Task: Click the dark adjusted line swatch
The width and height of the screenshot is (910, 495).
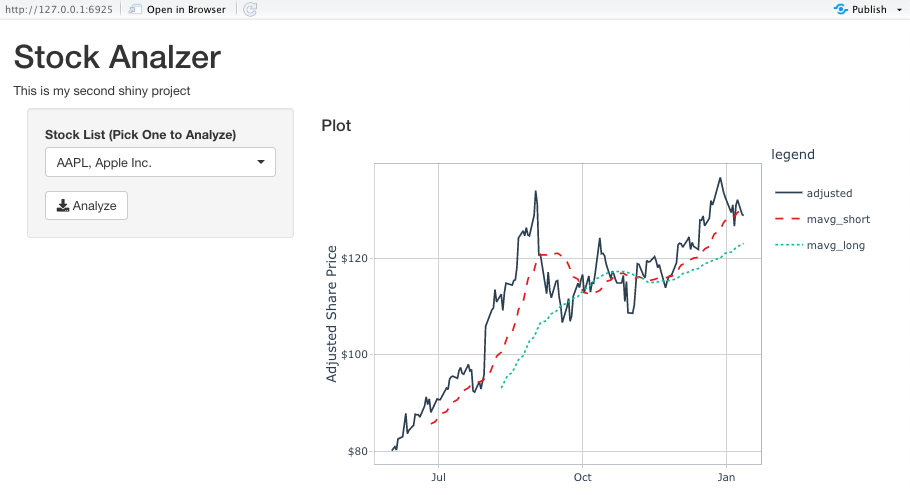Action: (x=789, y=193)
